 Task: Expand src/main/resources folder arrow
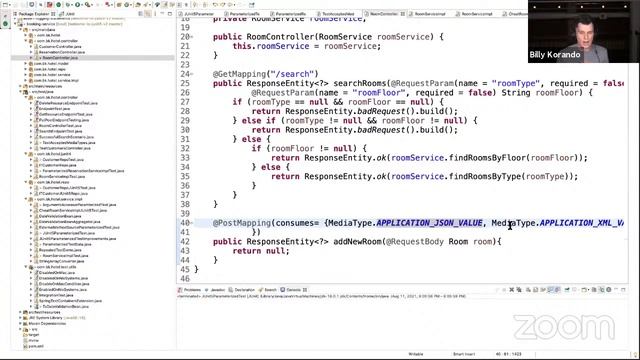coord(20,86)
